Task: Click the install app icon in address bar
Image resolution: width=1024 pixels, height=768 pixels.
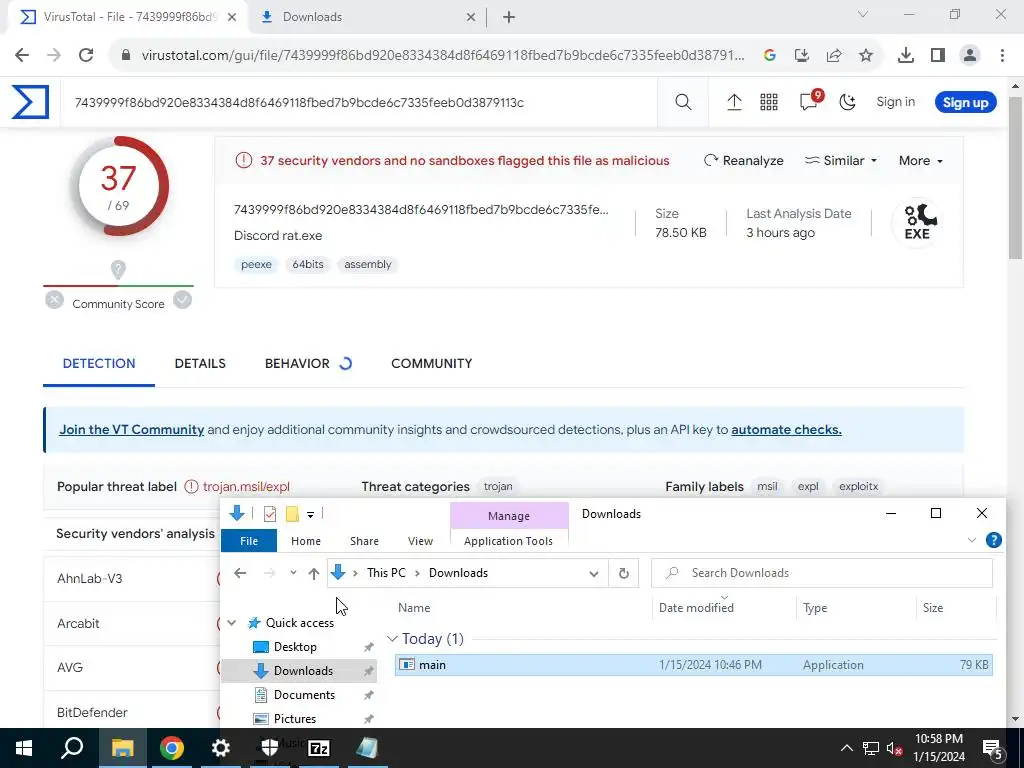Action: tap(802, 56)
